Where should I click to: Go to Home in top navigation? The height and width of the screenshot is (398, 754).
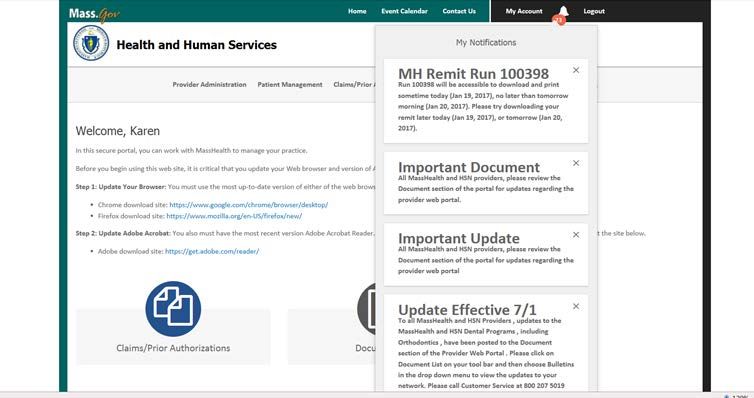pyautogui.click(x=357, y=11)
